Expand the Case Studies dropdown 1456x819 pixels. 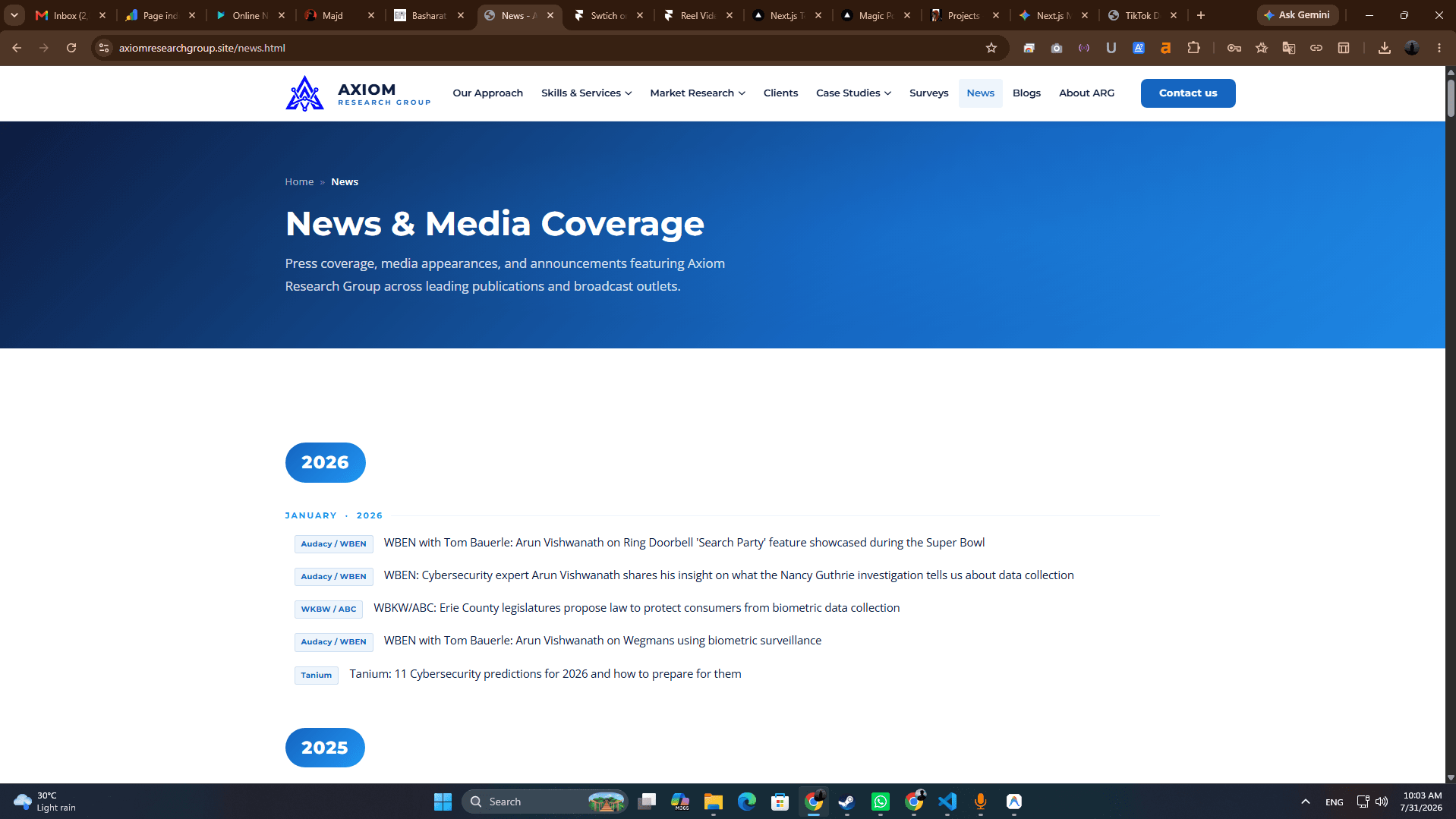pyautogui.click(x=854, y=93)
